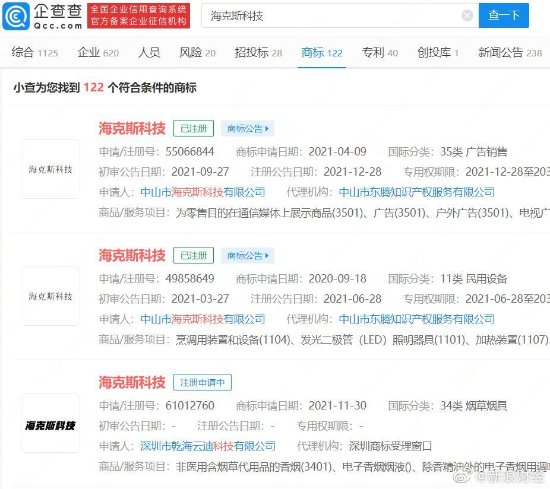Select goods text starting 非医用含烟草代用品的香烟

tap(362, 467)
